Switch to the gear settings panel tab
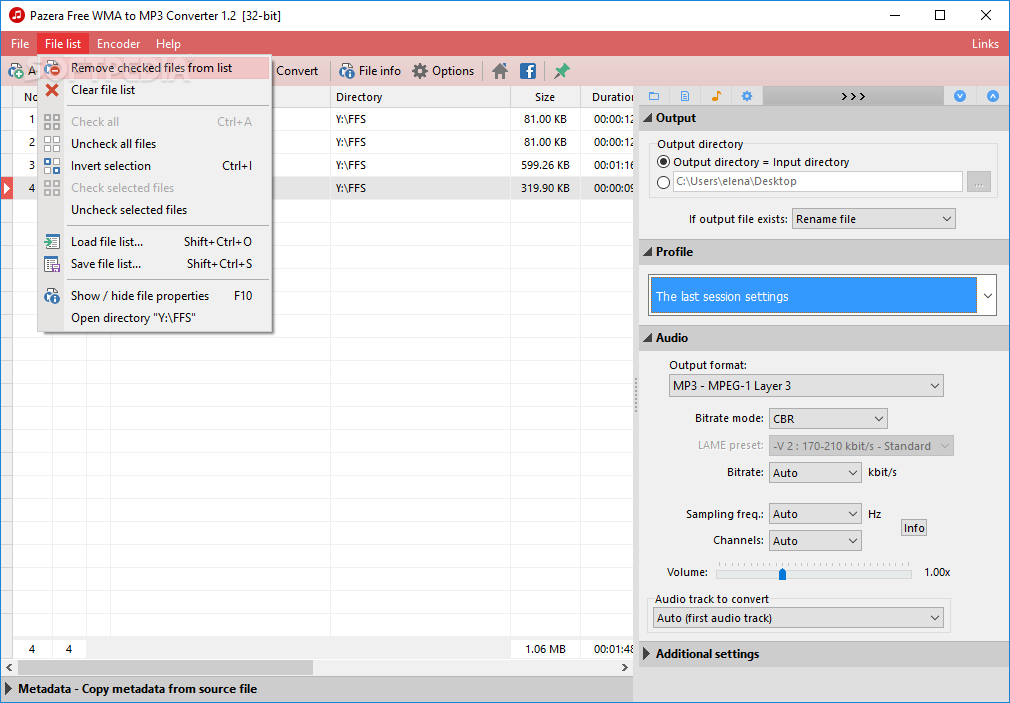 (x=747, y=96)
